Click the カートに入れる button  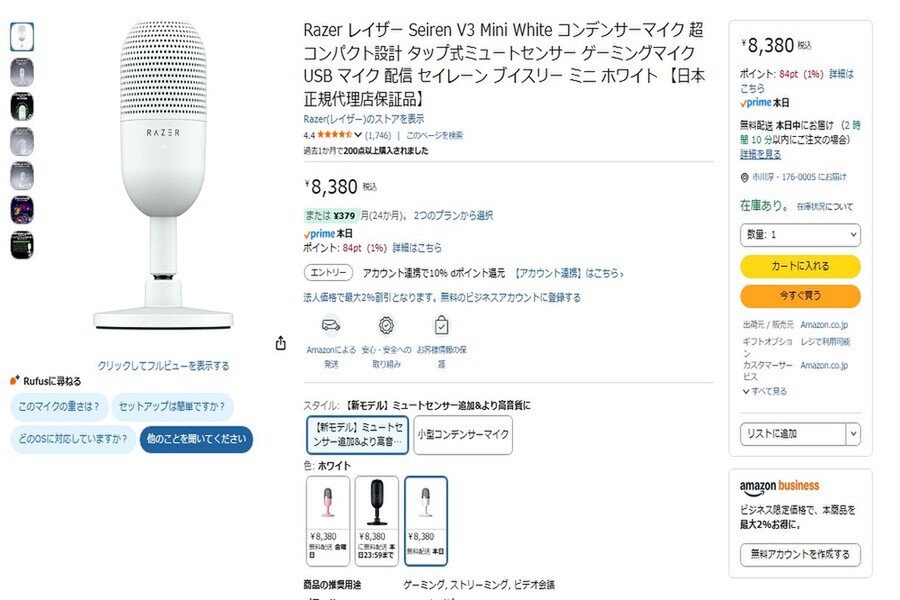800,266
